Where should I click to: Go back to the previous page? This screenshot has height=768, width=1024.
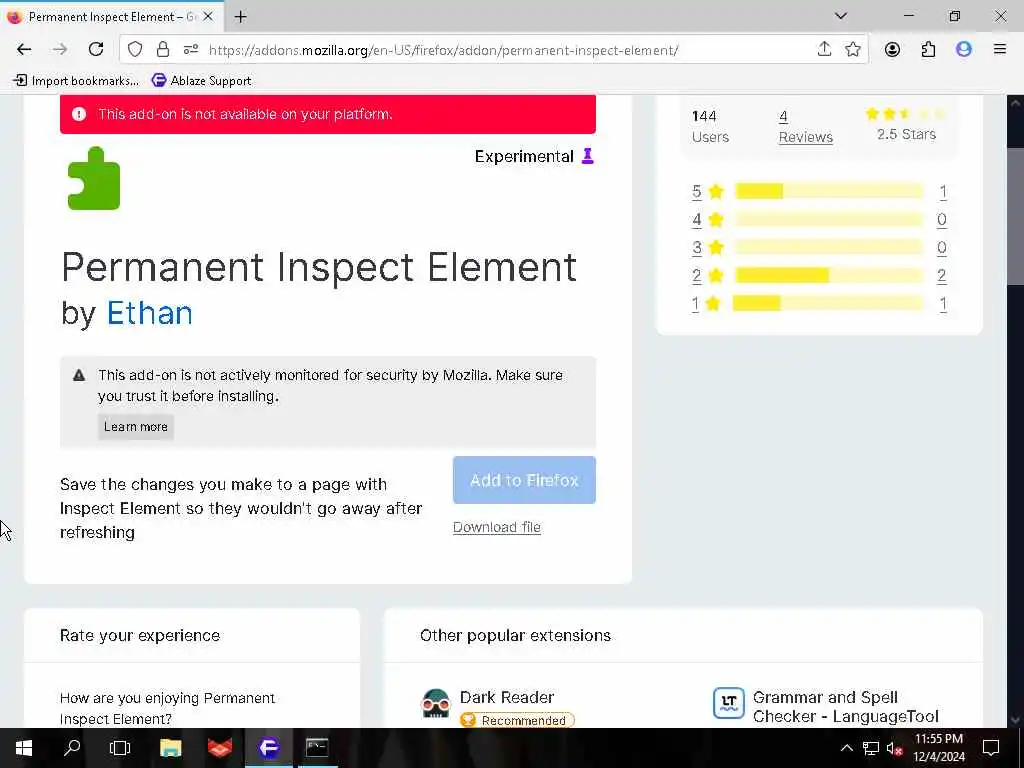click(x=24, y=50)
